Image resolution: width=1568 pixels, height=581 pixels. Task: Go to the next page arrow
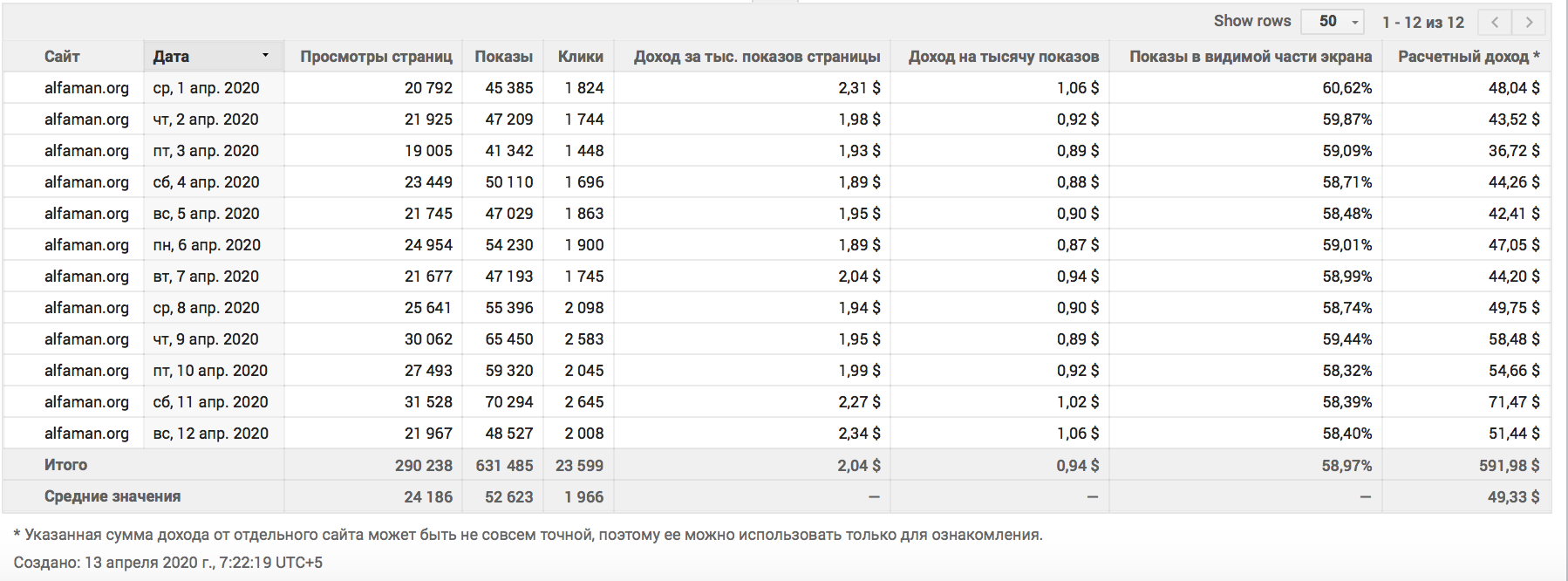point(1529,22)
